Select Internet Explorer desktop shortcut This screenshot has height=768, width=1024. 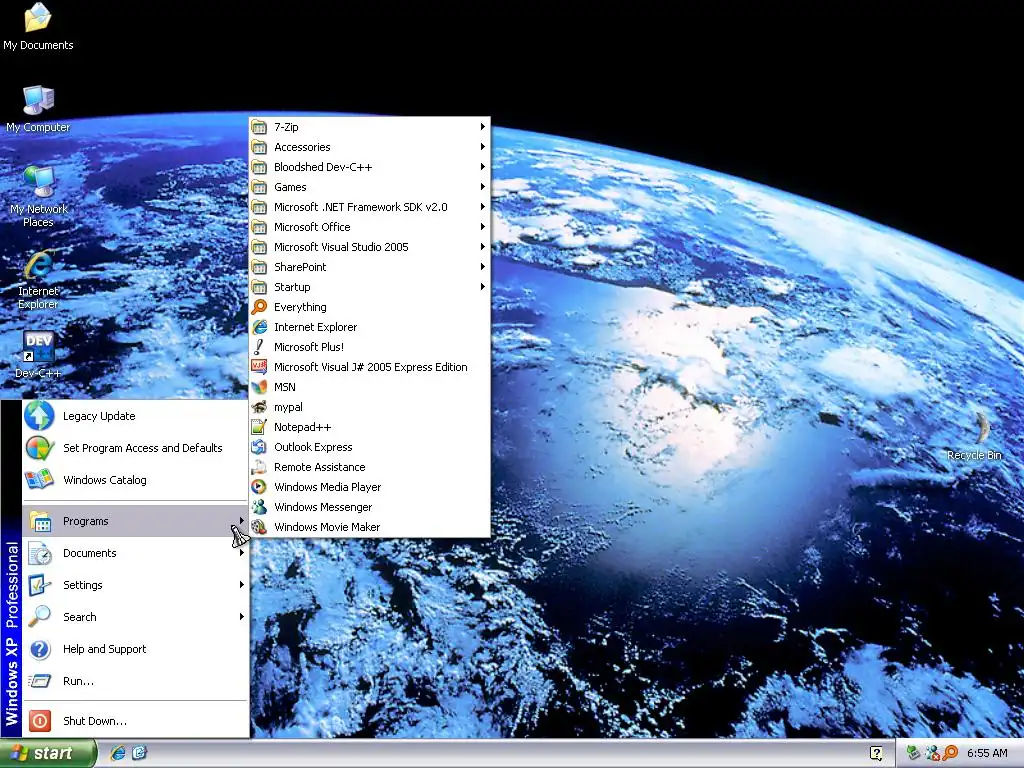38,279
